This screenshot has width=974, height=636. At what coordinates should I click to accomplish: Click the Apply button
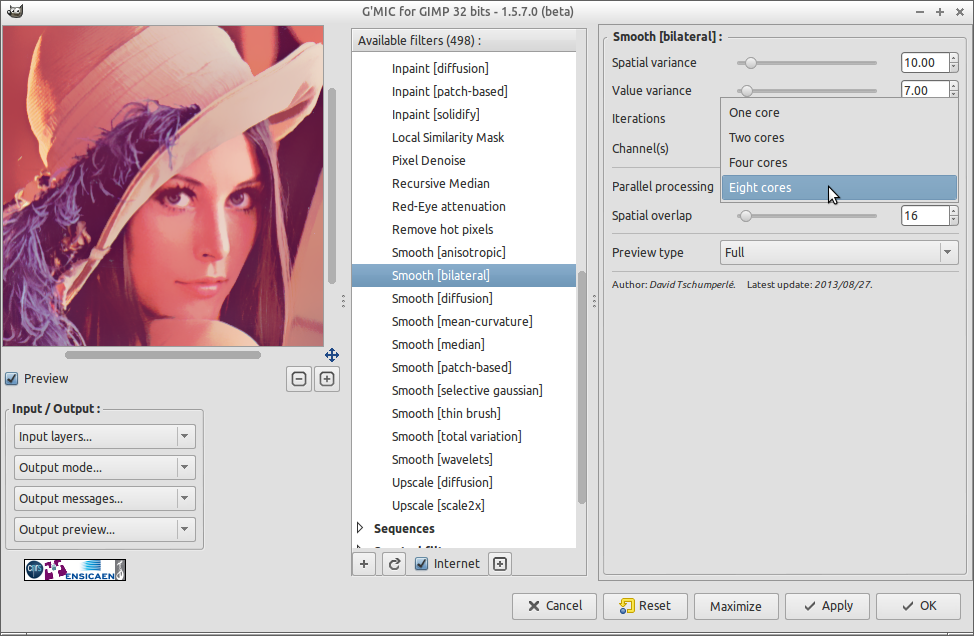coord(827,606)
